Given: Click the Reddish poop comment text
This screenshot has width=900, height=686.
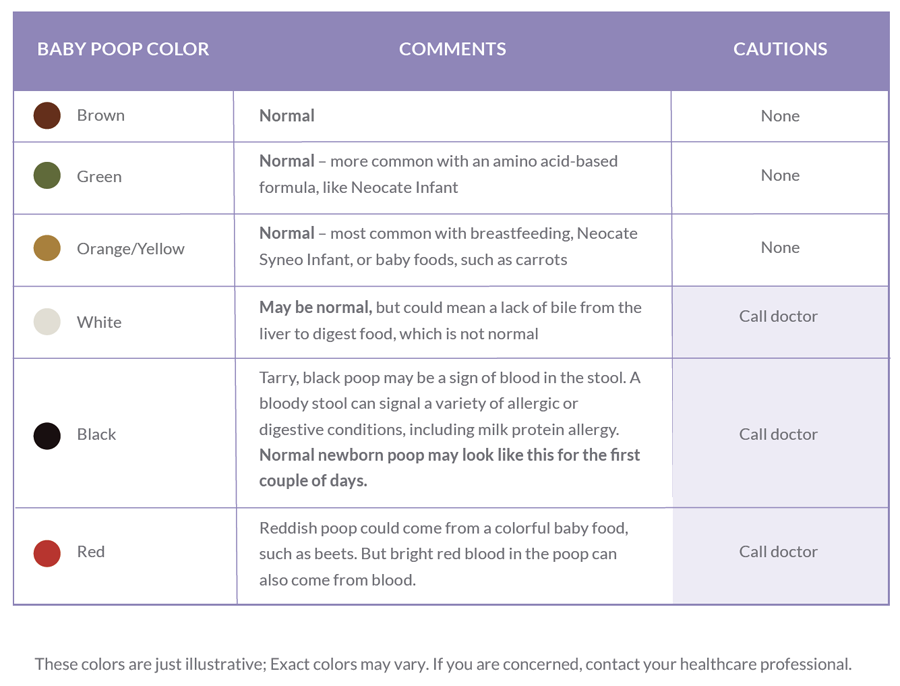Looking at the screenshot, I should [444, 554].
